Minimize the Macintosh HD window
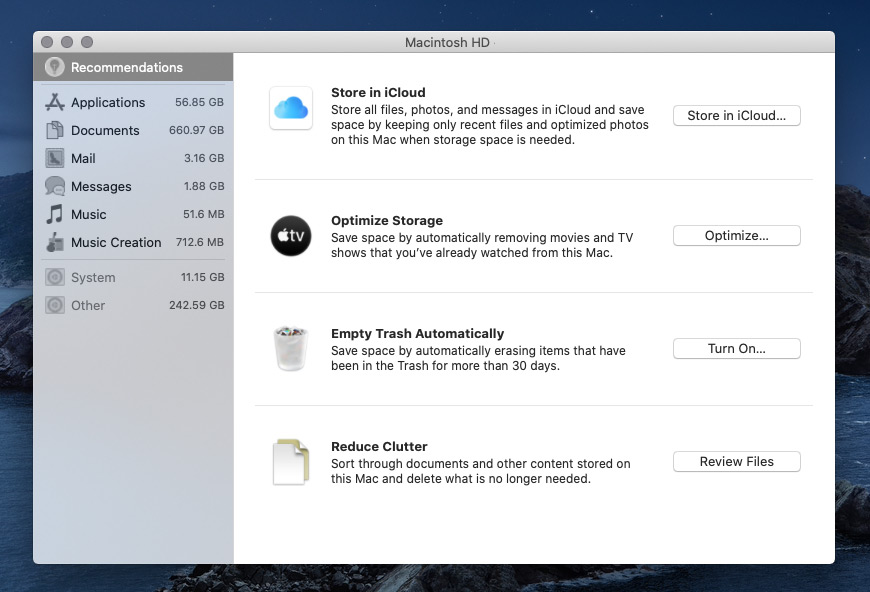 pyautogui.click(x=67, y=42)
